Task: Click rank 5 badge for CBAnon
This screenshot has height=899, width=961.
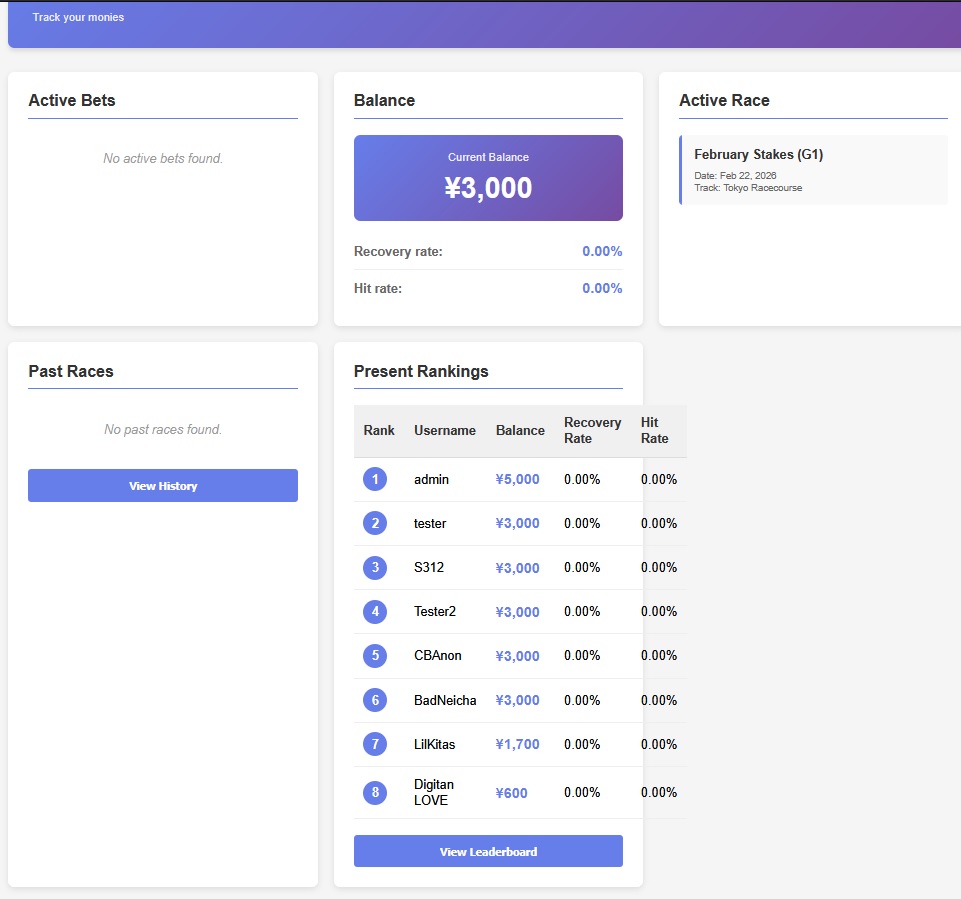Action: coord(375,655)
